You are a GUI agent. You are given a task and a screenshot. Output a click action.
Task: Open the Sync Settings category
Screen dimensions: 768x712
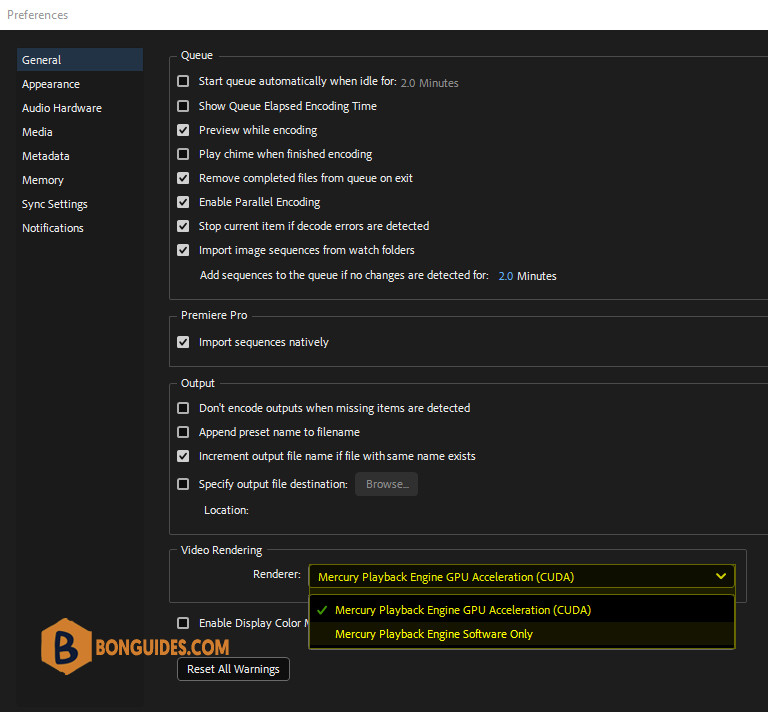[x=54, y=204]
